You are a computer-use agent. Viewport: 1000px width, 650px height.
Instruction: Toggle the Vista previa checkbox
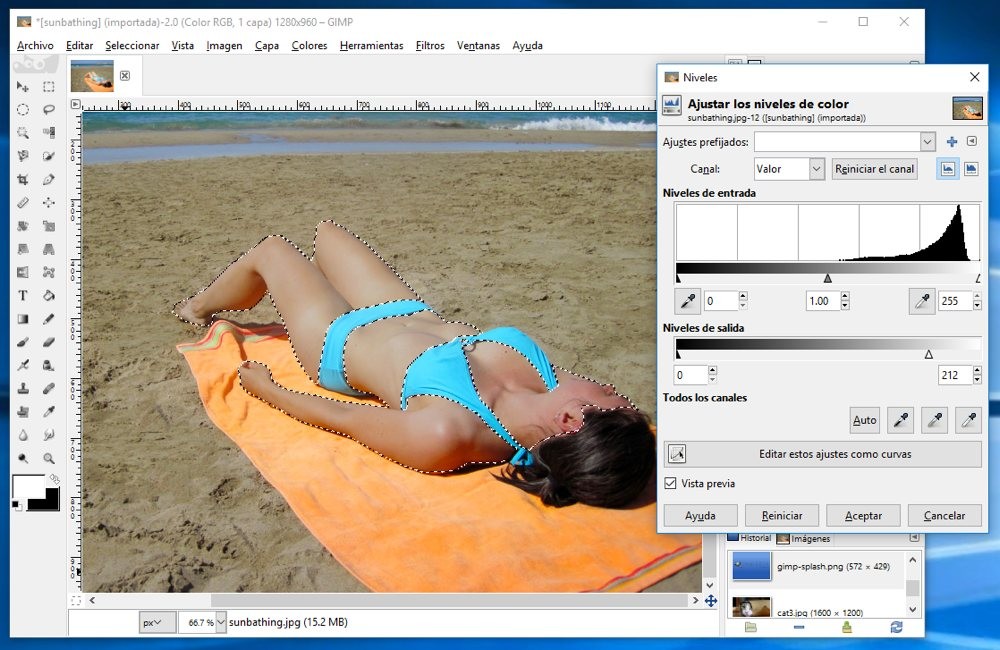click(671, 484)
